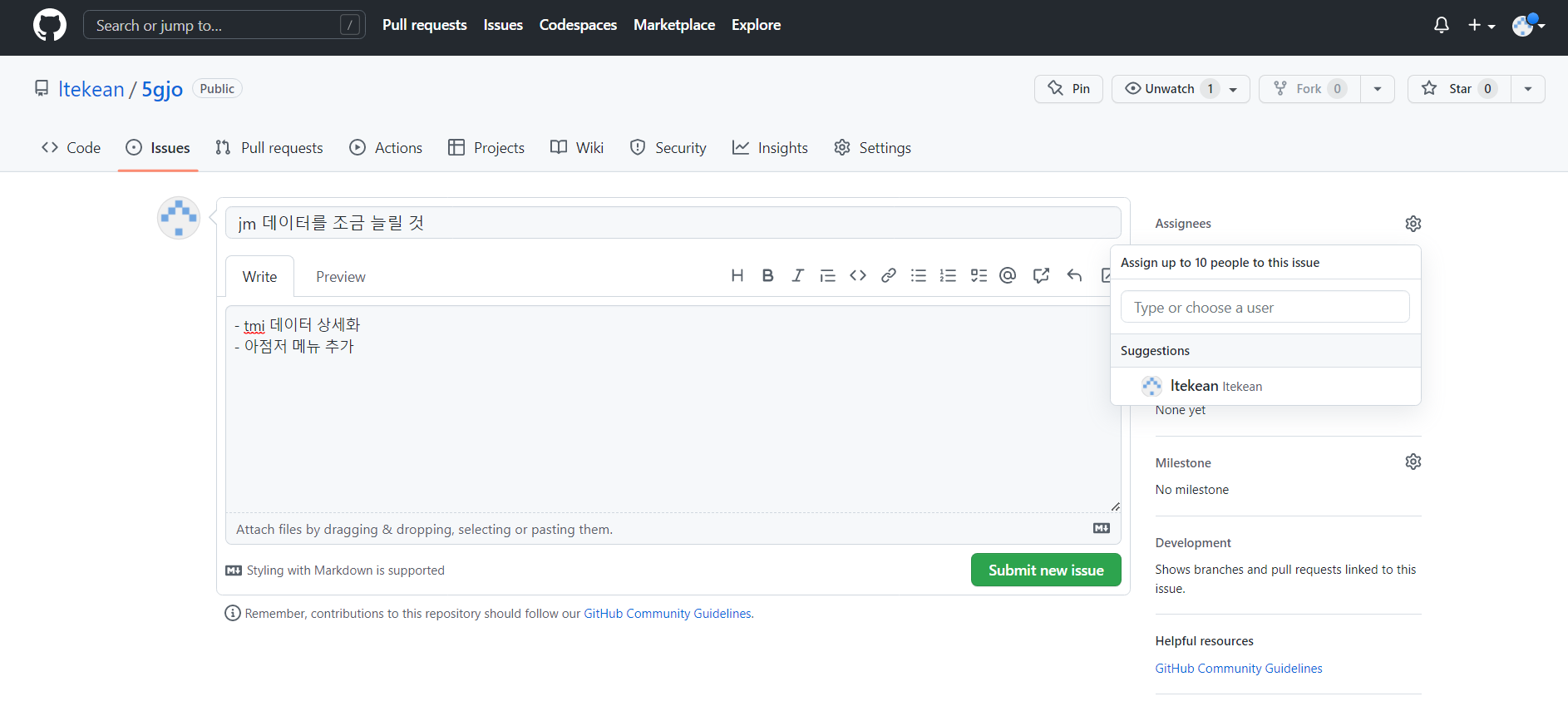
Task: Expand the Unwatch dropdown arrow
Action: click(1234, 89)
